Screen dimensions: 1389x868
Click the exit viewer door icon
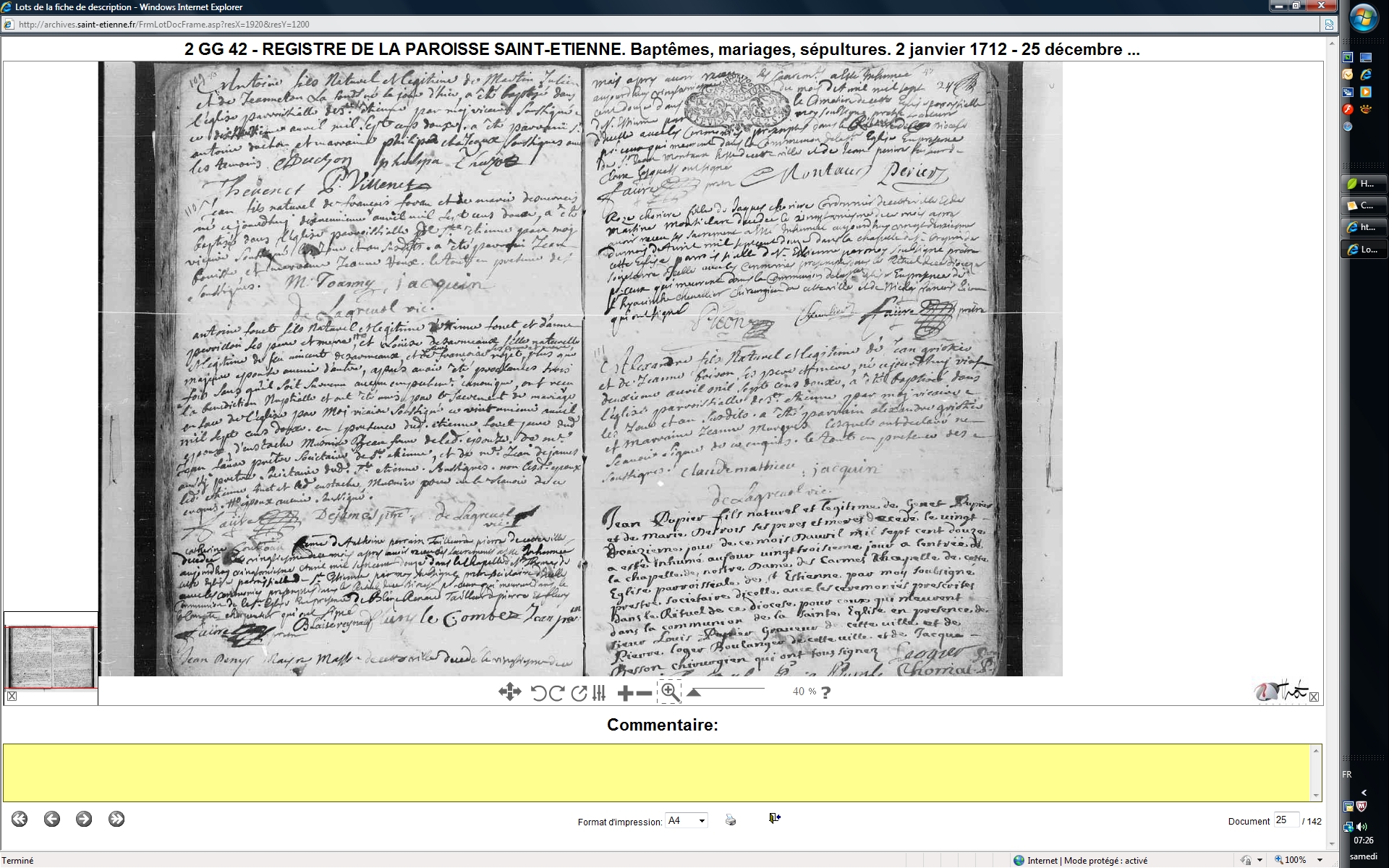775,818
